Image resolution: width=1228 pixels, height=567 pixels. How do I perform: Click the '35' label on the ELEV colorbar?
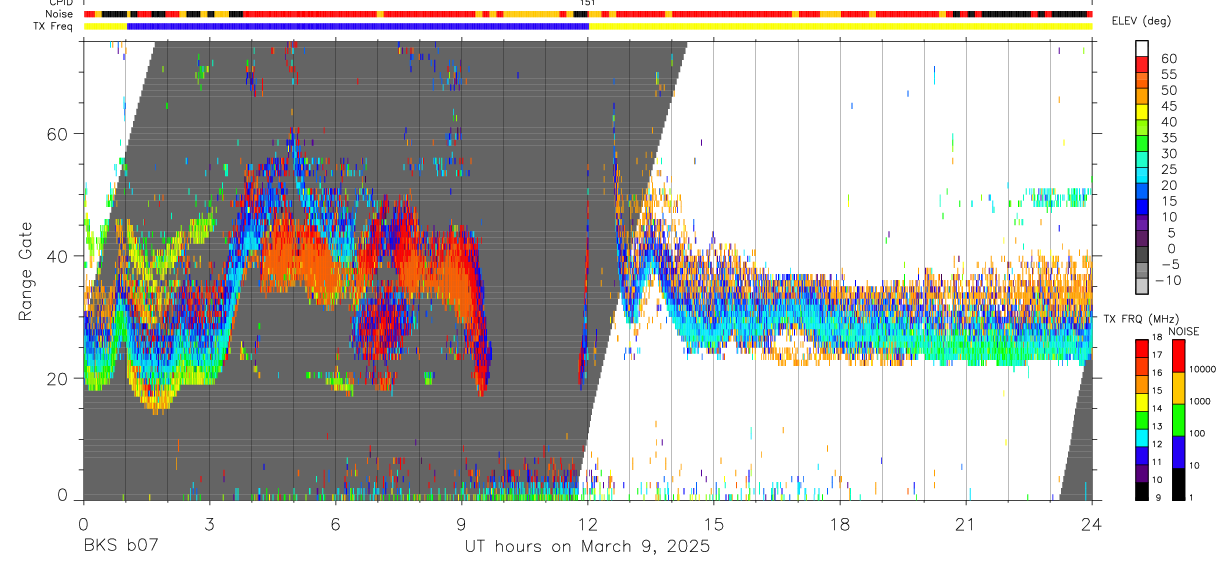click(1168, 138)
